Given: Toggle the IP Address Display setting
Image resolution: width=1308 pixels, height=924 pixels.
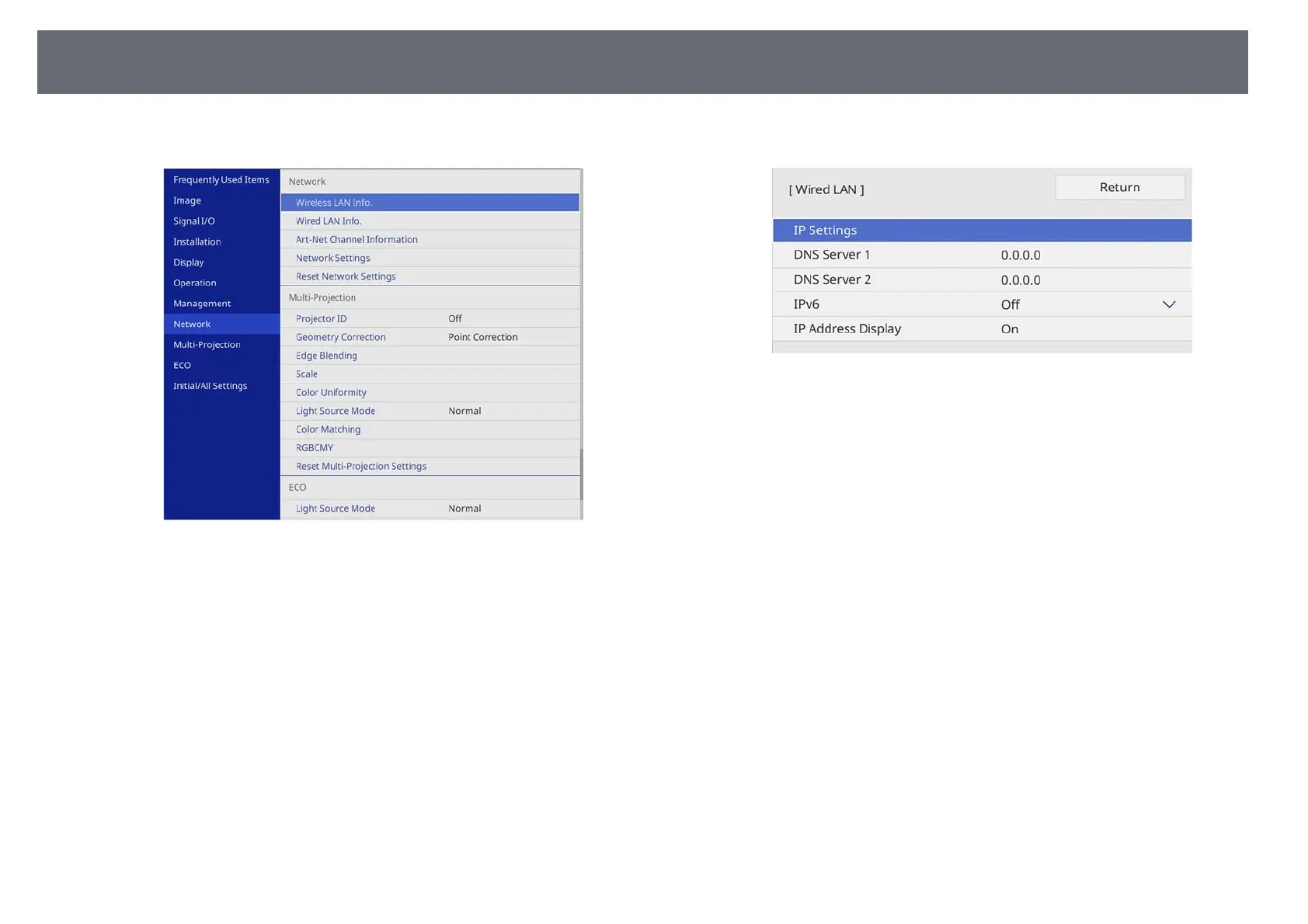Looking at the screenshot, I should (x=982, y=328).
